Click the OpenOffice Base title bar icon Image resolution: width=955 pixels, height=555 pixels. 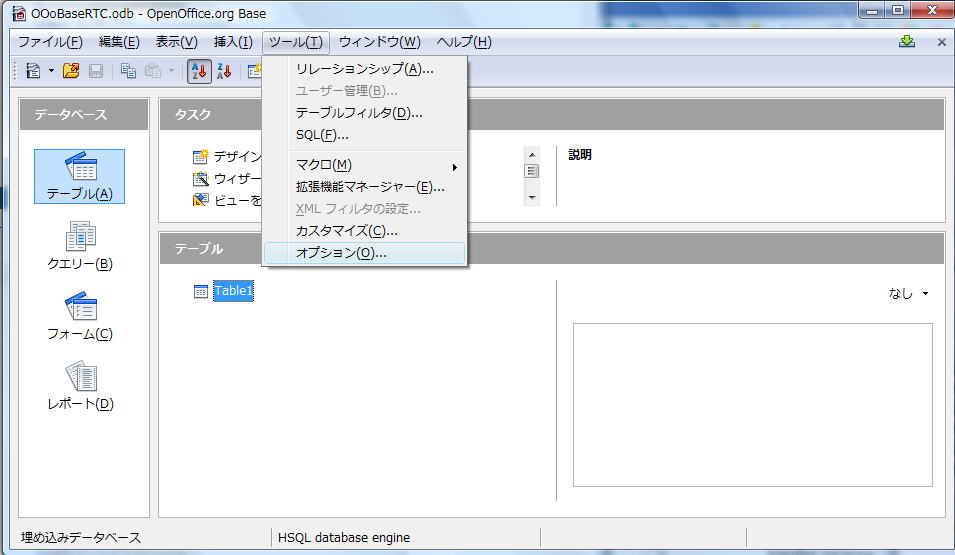[19, 13]
